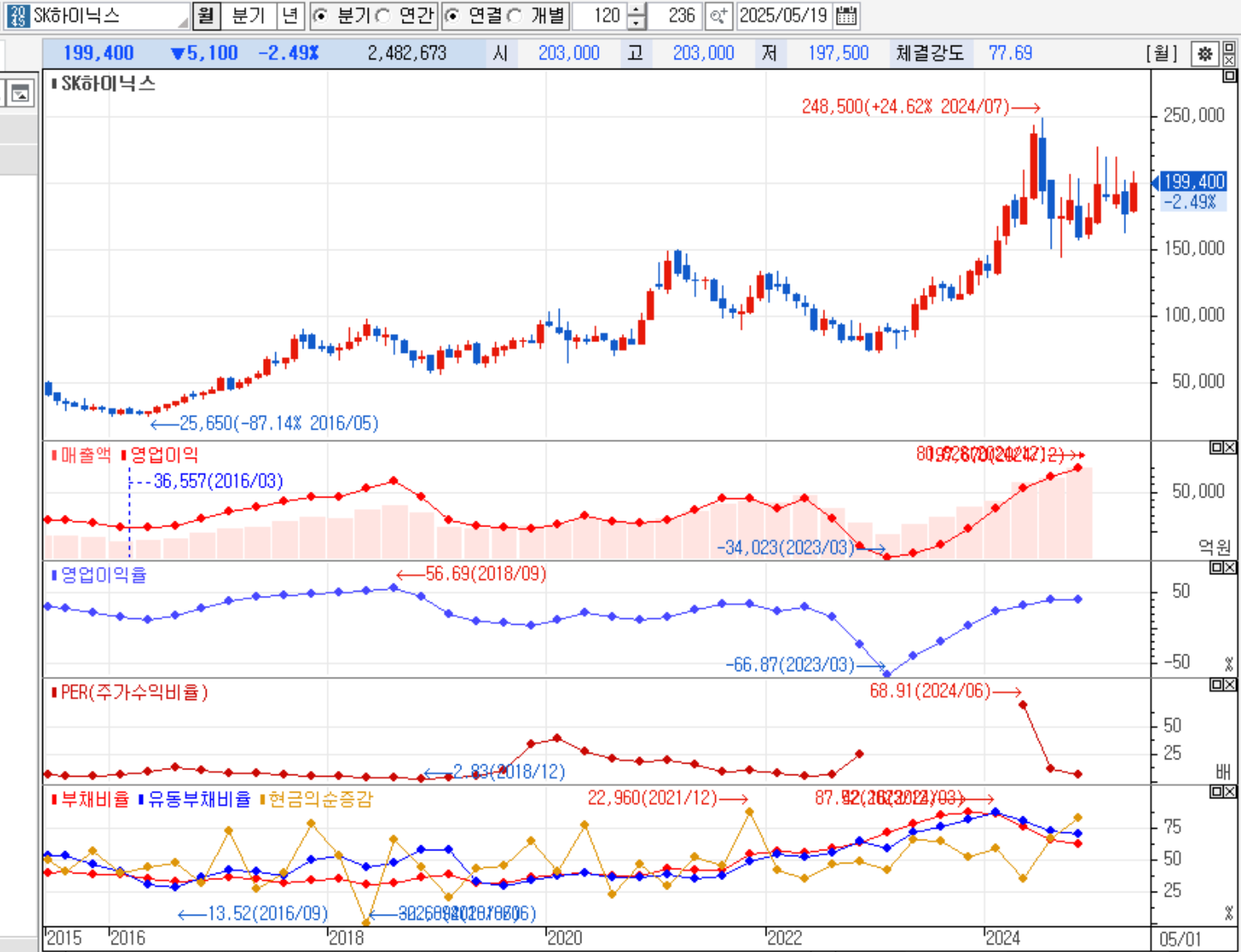Click the 199,400 price tag on the axis
The height and width of the screenshot is (952, 1241).
(x=1194, y=182)
